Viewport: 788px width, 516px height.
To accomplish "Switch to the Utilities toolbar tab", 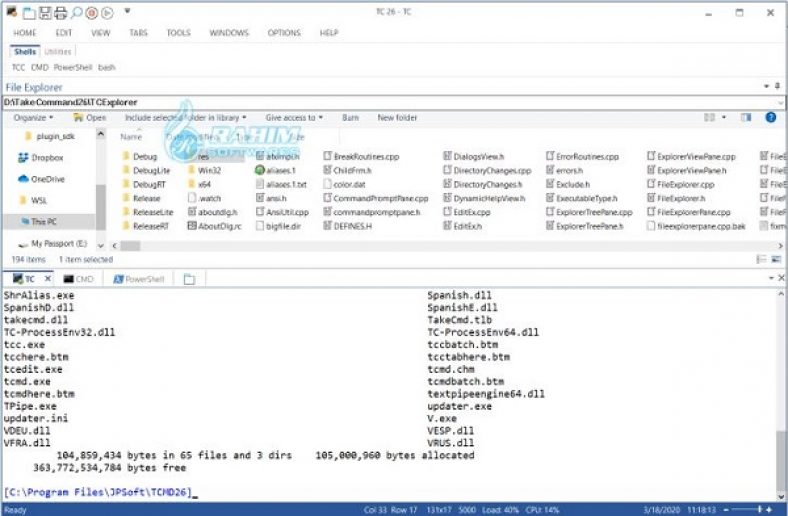I will coord(58,51).
